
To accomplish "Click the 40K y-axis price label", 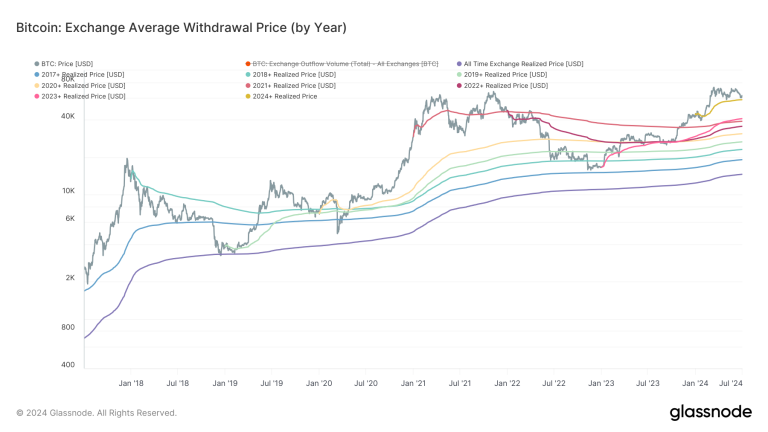I will click(68, 117).
